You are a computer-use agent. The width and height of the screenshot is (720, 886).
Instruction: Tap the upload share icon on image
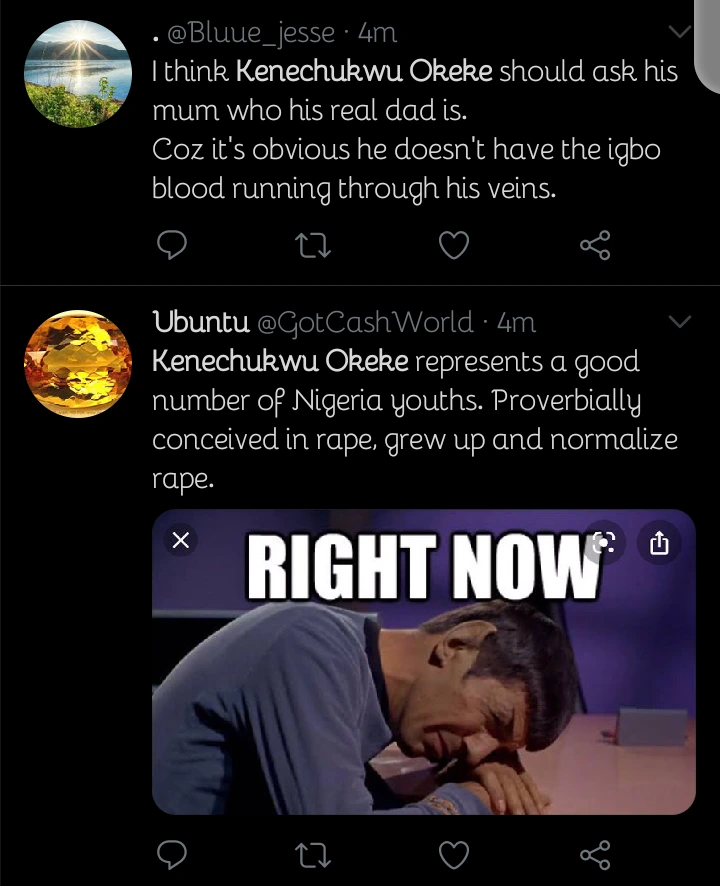(x=659, y=542)
